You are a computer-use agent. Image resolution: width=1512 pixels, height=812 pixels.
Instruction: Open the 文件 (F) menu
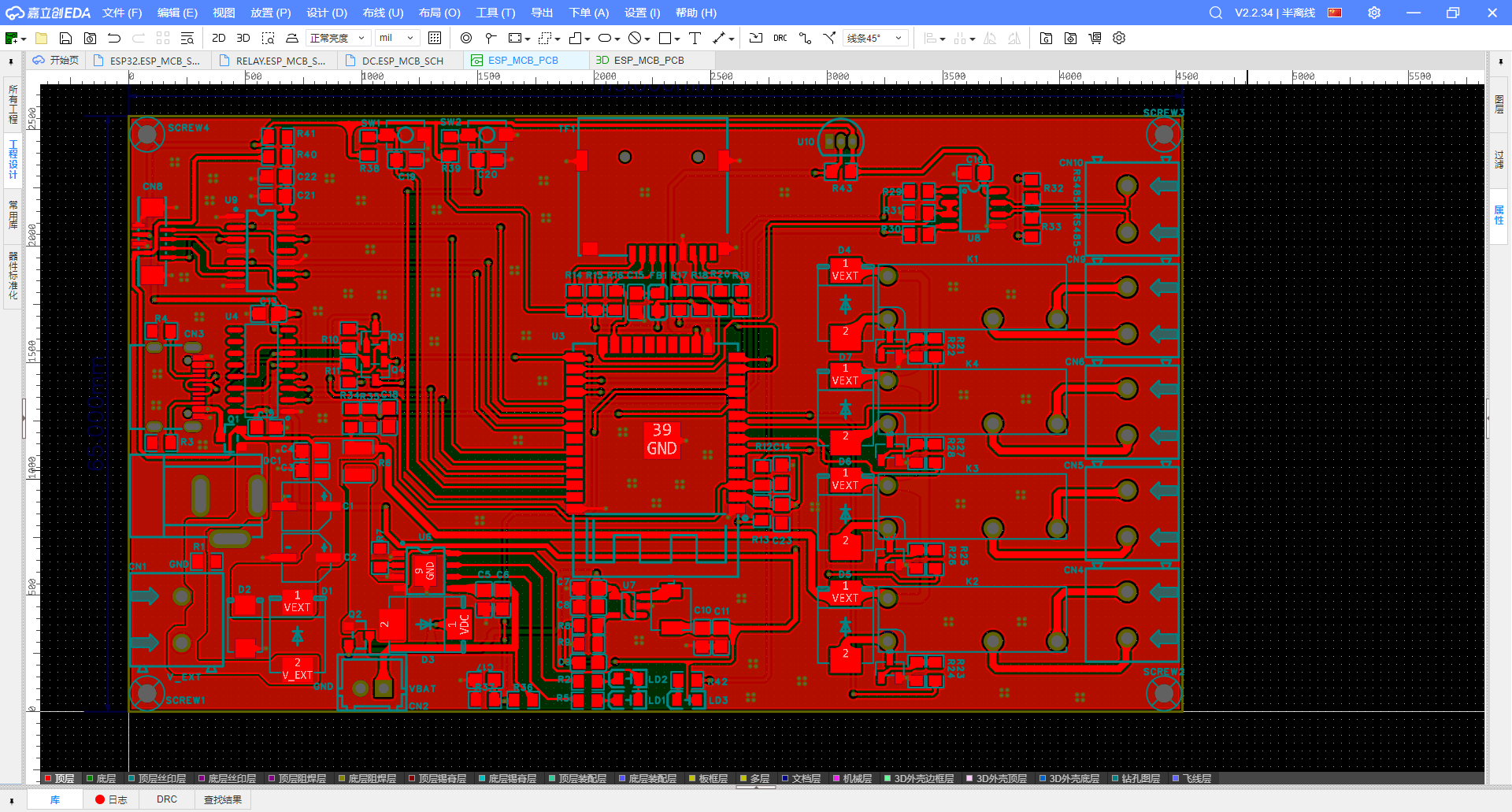(122, 13)
